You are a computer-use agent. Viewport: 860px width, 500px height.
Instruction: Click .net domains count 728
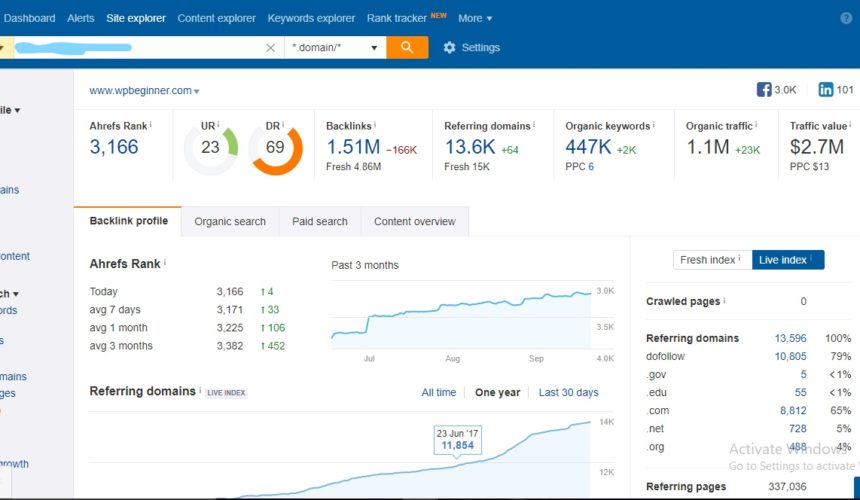coord(797,429)
